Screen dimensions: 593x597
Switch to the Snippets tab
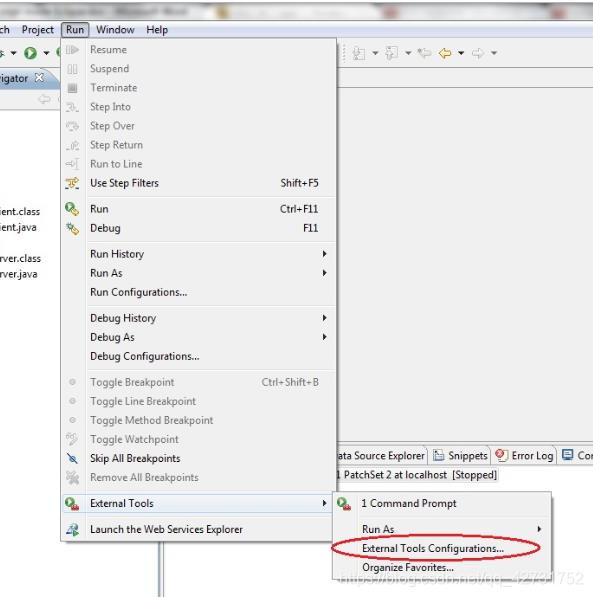coord(460,455)
